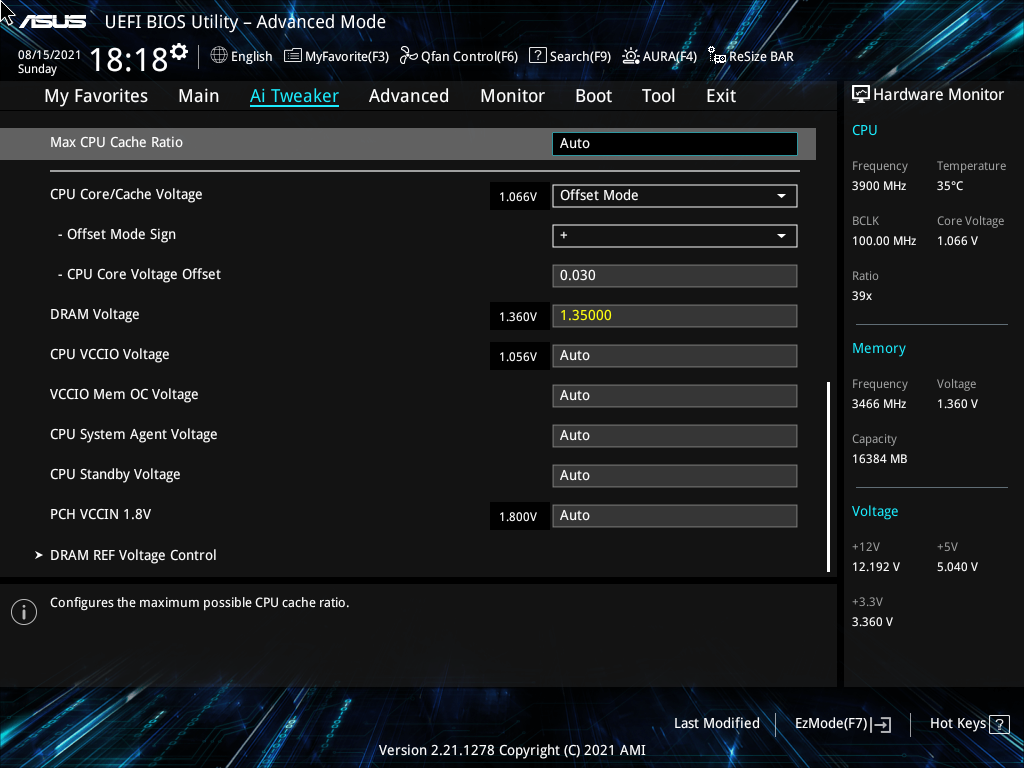Click the DRAM Voltage 1.35000 field

pyautogui.click(x=675, y=316)
